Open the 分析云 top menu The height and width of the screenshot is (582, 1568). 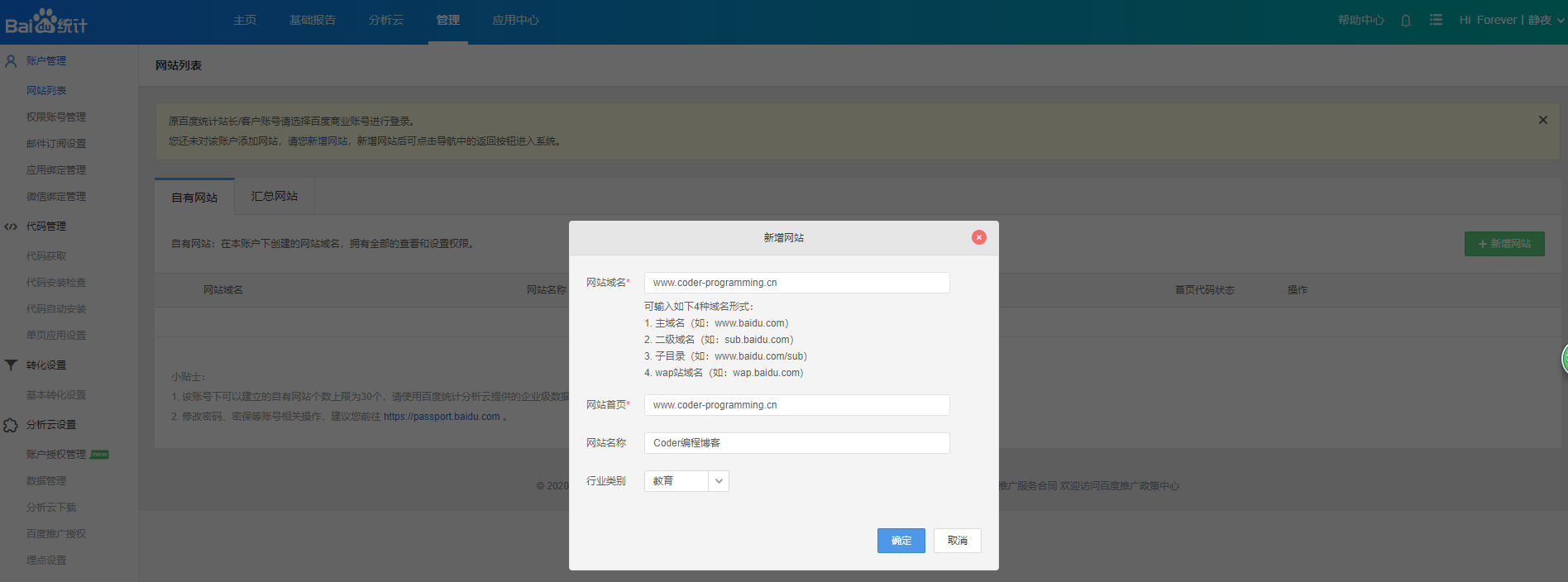[x=386, y=20]
